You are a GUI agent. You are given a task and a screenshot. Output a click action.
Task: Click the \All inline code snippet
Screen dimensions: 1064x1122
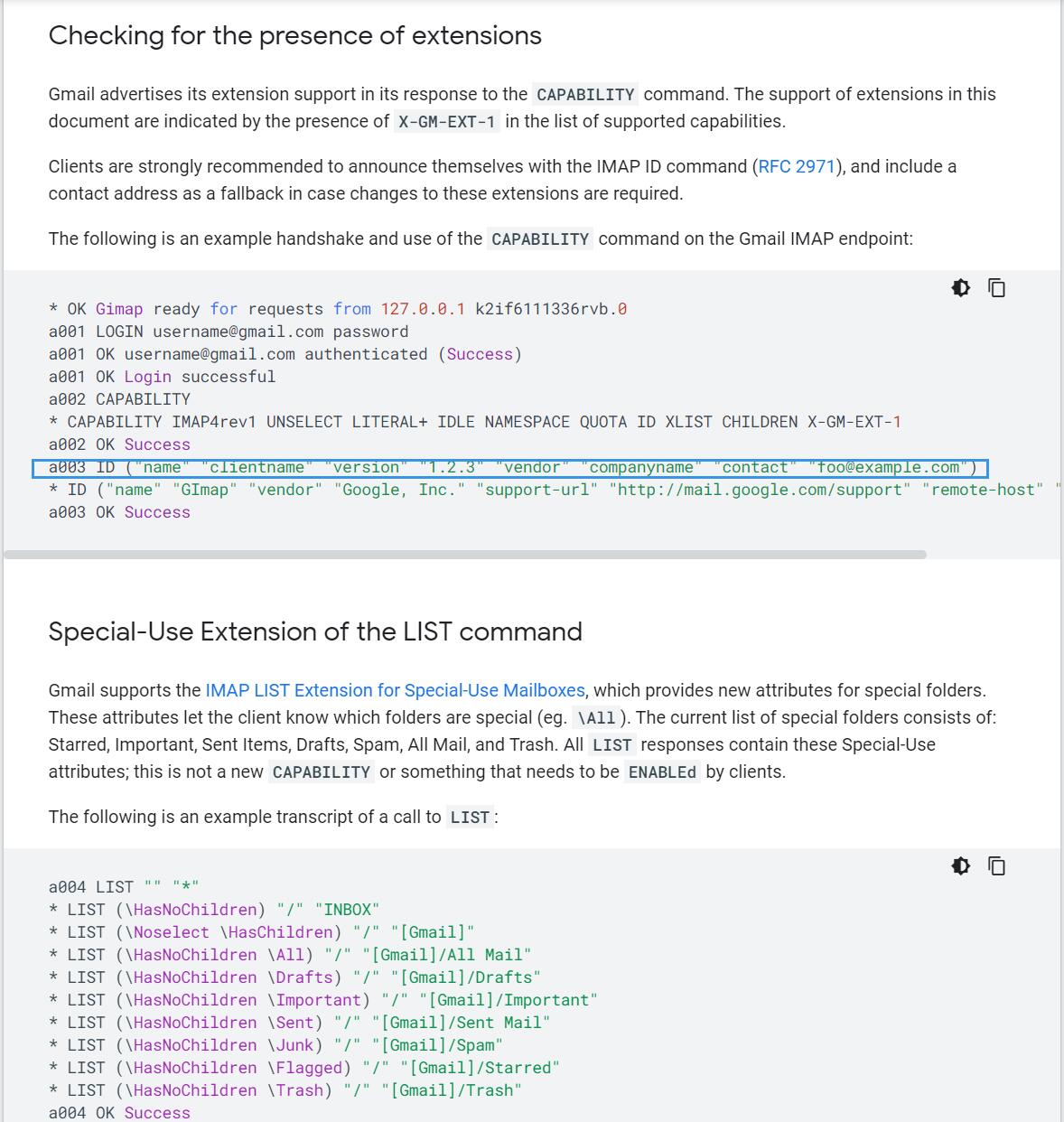595,717
